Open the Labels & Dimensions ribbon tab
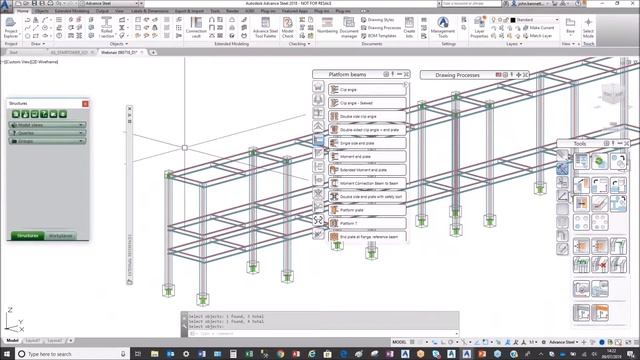Image resolution: width=640 pixels, height=360 pixels. tap(149, 11)
